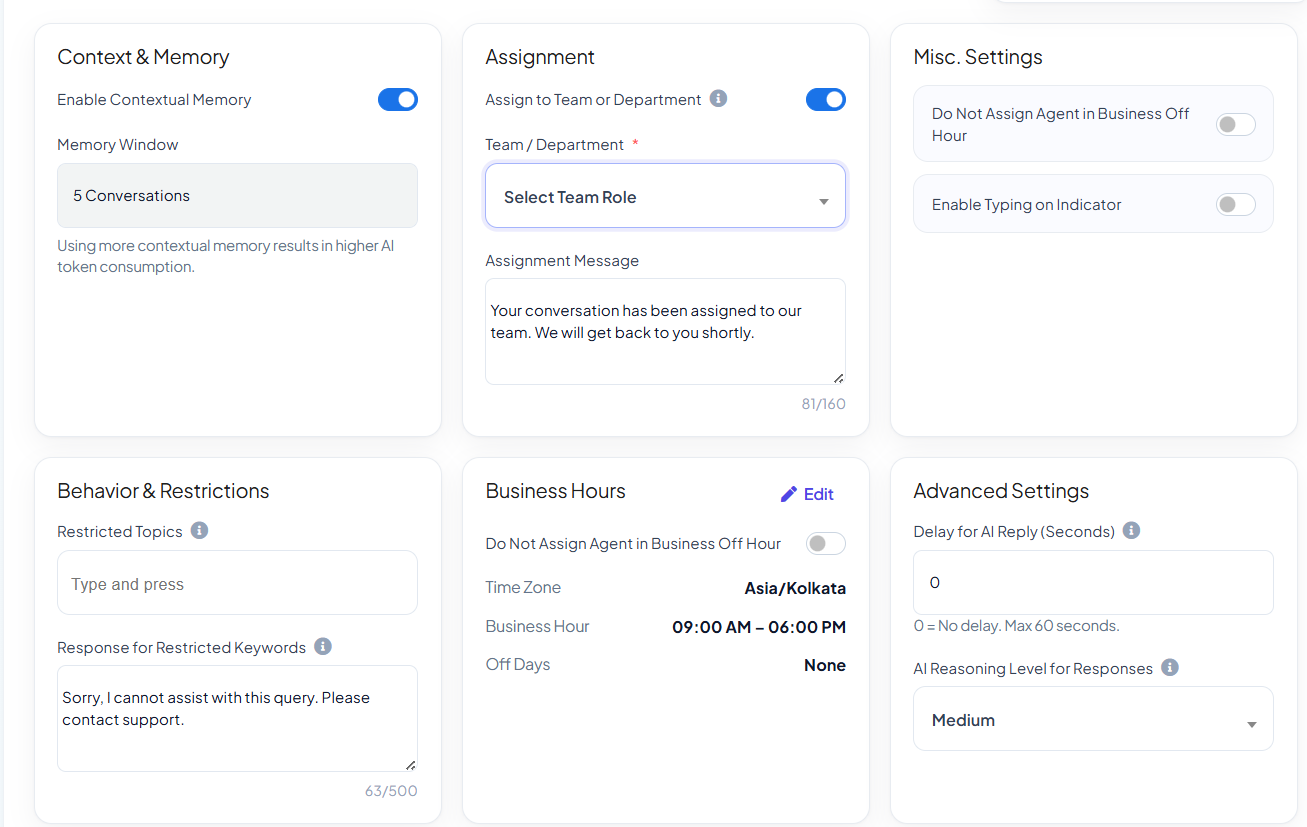The height and width of the screenshot is (827, 1307).
Task: Click the token consumption note under Memory Window
Action: pyautogui.click(x=226, y=256)
